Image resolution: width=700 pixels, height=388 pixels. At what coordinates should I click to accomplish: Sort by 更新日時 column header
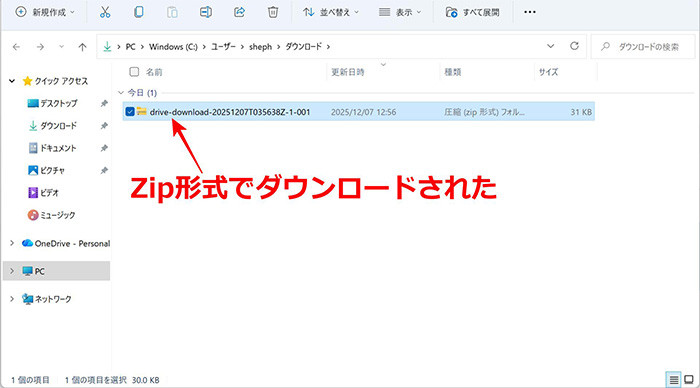pos(348,72)
